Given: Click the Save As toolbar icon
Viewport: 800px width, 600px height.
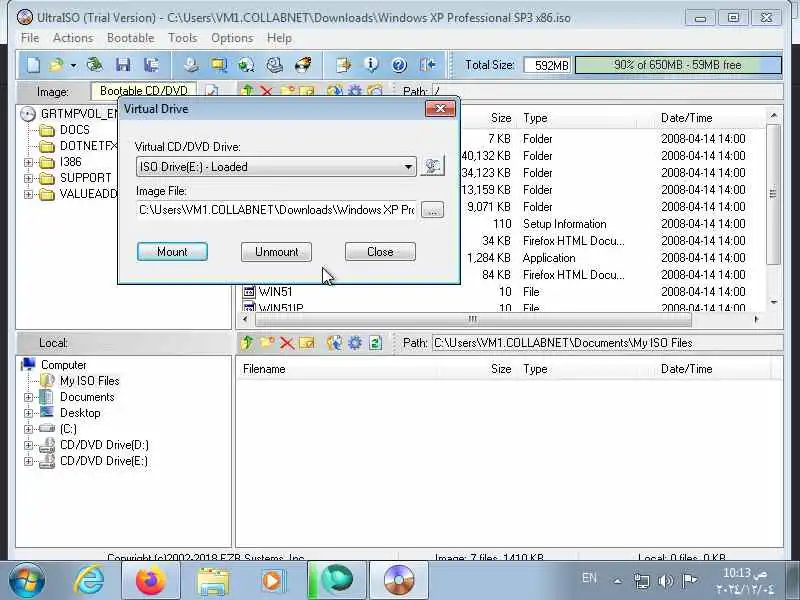Looking at the screenshot, I should click(152, 65).
